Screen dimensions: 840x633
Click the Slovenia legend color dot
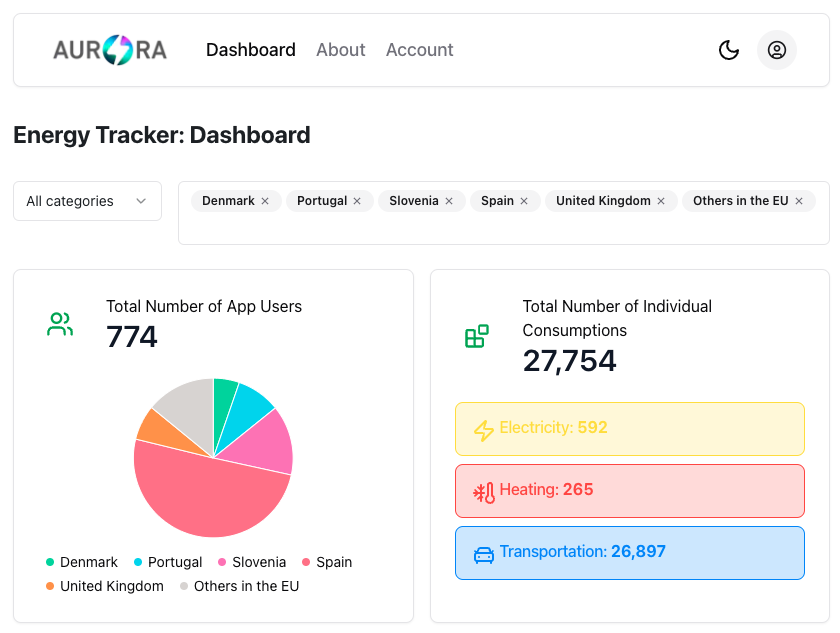click(223, 562)
